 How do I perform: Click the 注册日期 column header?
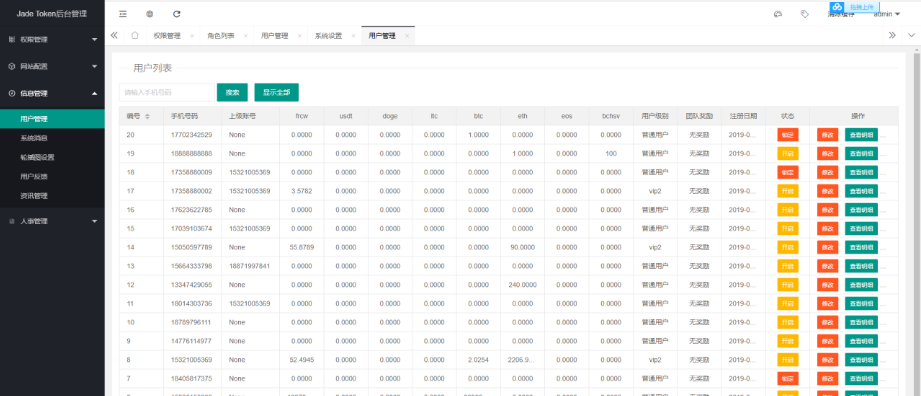tap(743, 116)
